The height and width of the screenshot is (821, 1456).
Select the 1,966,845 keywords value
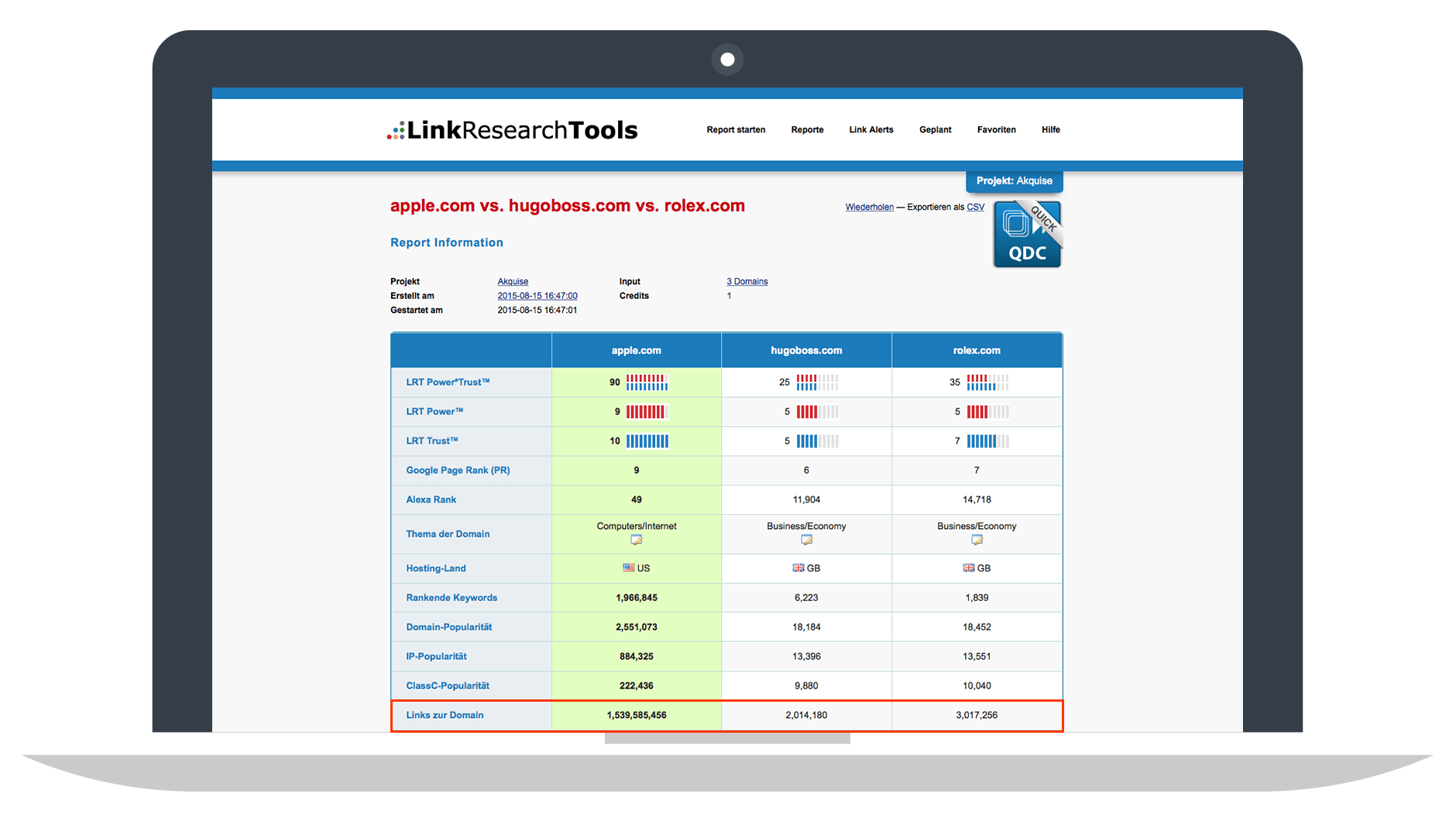click(637, 598)
